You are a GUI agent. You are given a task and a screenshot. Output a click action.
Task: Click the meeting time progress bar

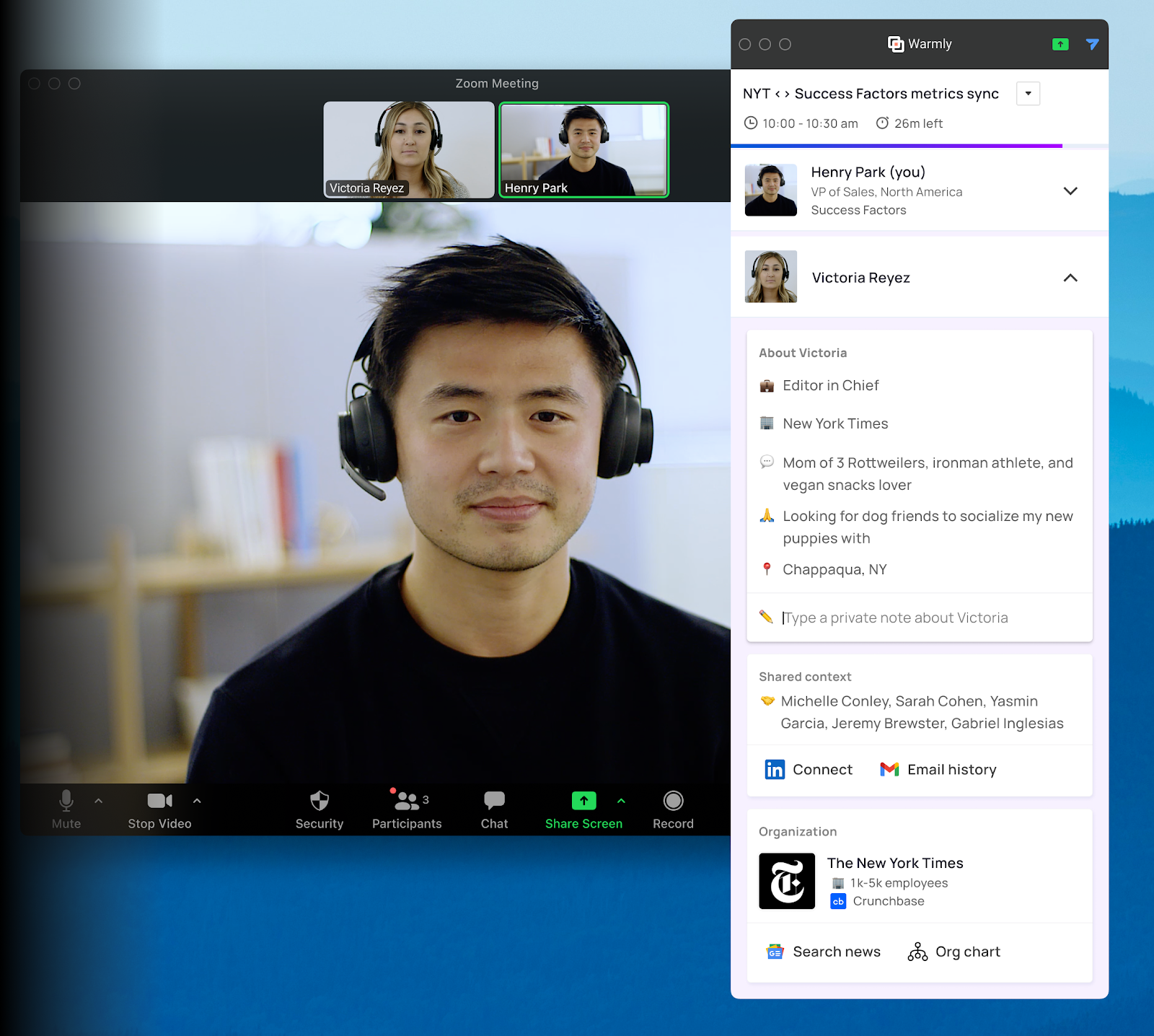point(920,146)
